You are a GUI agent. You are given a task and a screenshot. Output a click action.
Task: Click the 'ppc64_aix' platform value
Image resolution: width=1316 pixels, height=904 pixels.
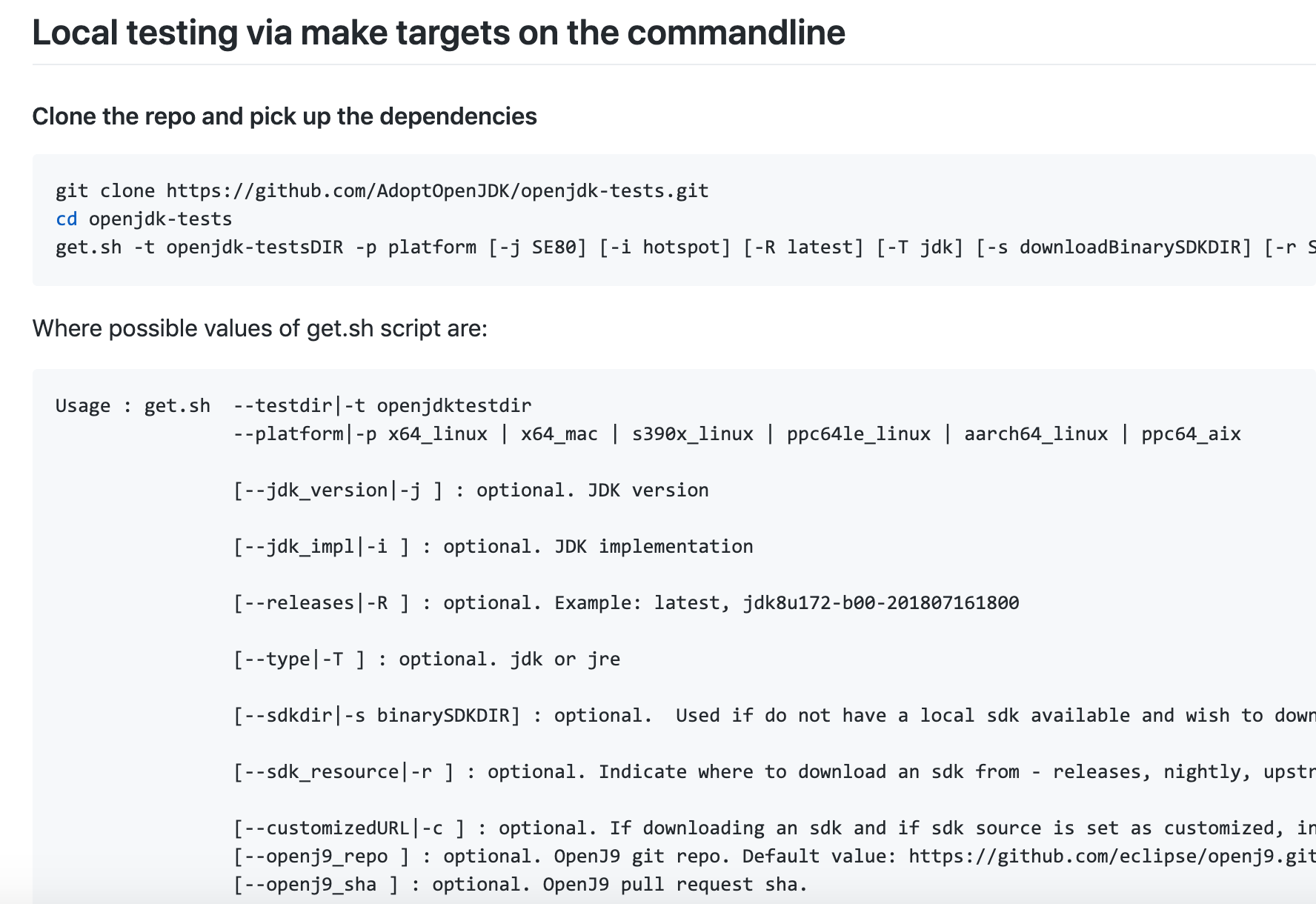click(x=1191, y=434)
